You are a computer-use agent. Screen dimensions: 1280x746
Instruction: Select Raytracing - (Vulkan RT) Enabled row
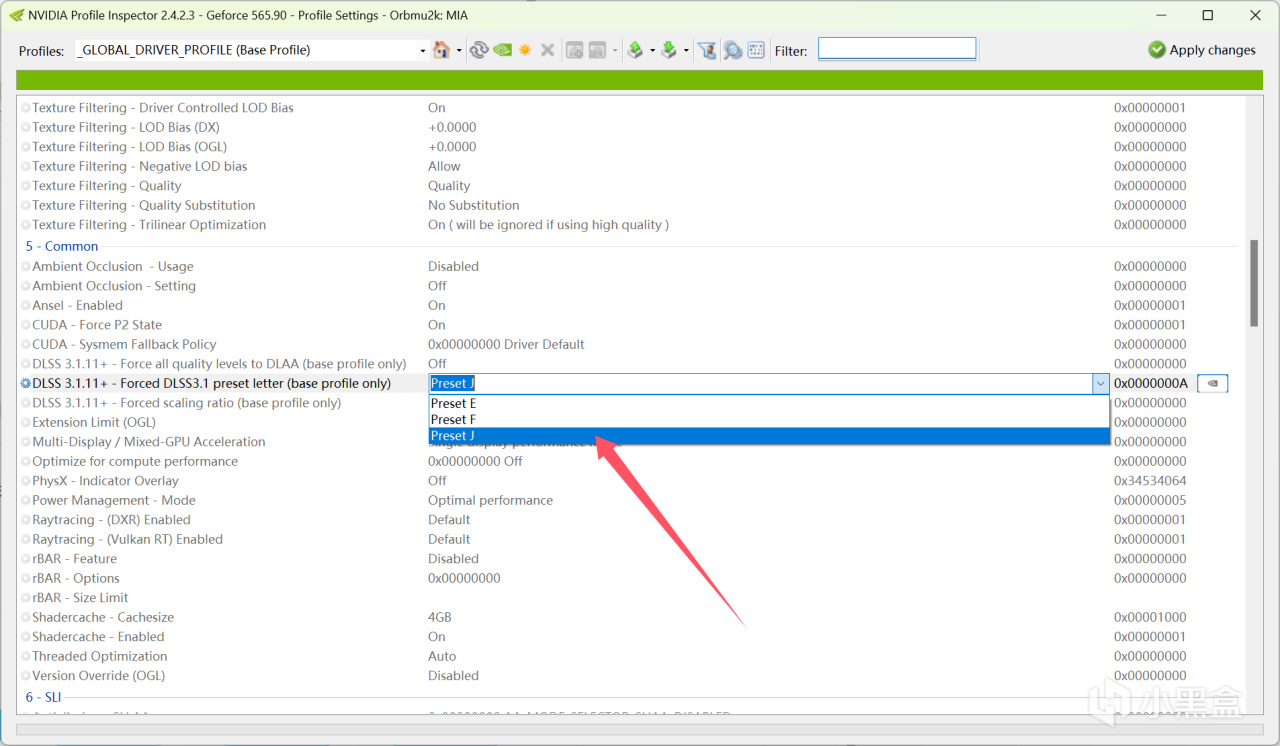pos(127,539)
